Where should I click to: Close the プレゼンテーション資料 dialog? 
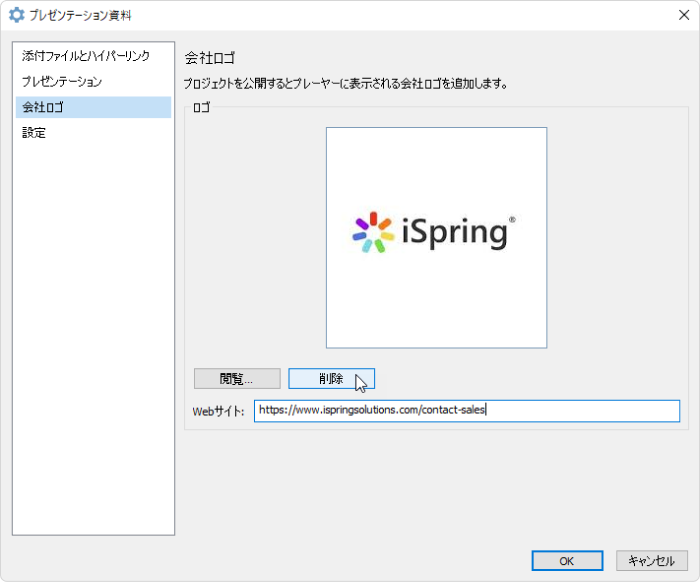683,15
